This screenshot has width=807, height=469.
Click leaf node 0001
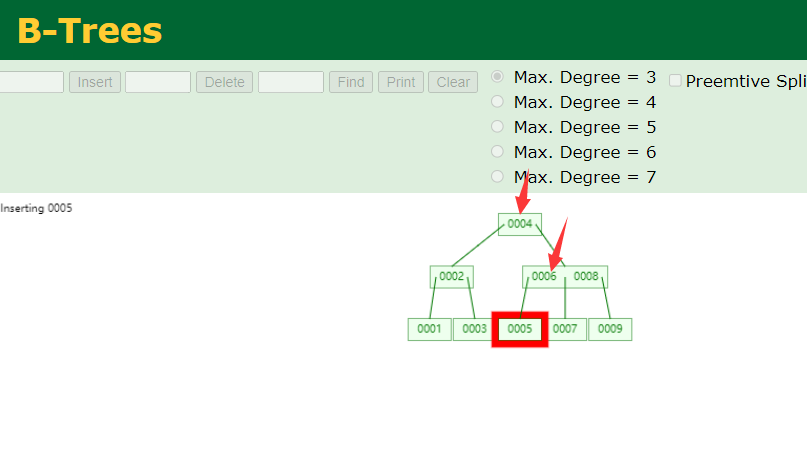(x=429, y=329)
